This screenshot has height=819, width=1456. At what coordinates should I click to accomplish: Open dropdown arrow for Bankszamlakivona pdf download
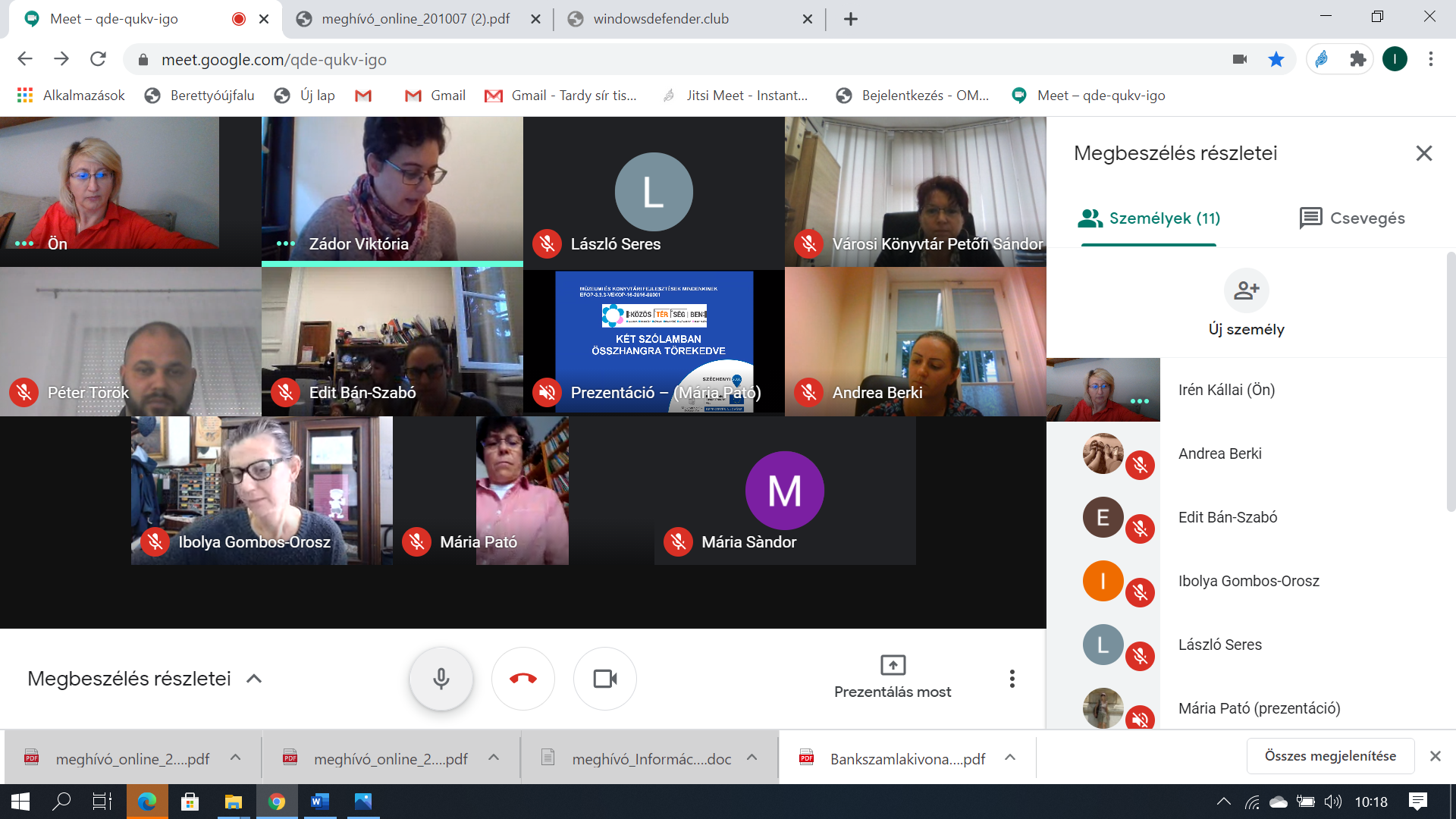pyautogui.click(x=1010, y=758)
